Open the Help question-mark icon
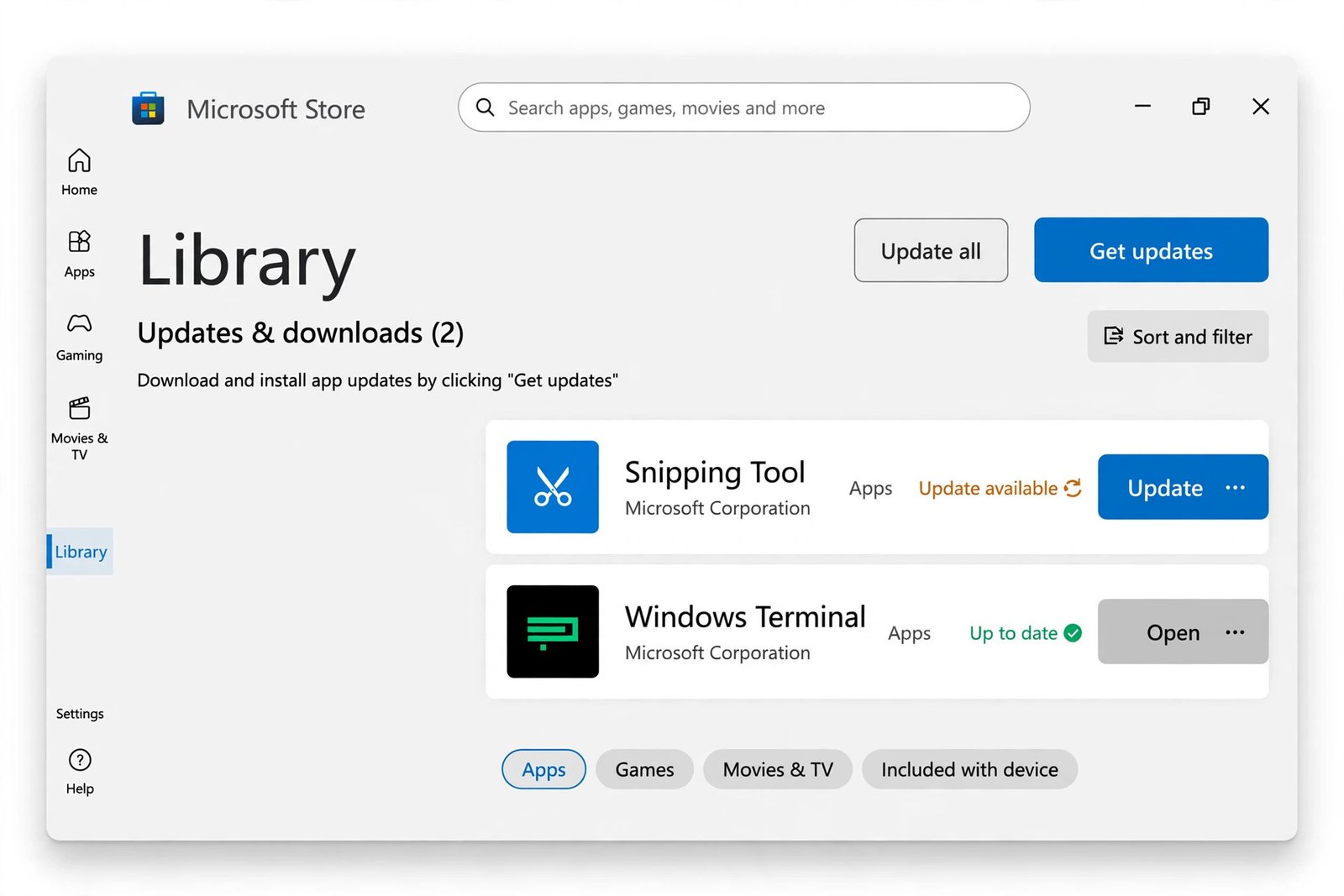The width and height of the screenshot is (1344, 896). [80, 760]
